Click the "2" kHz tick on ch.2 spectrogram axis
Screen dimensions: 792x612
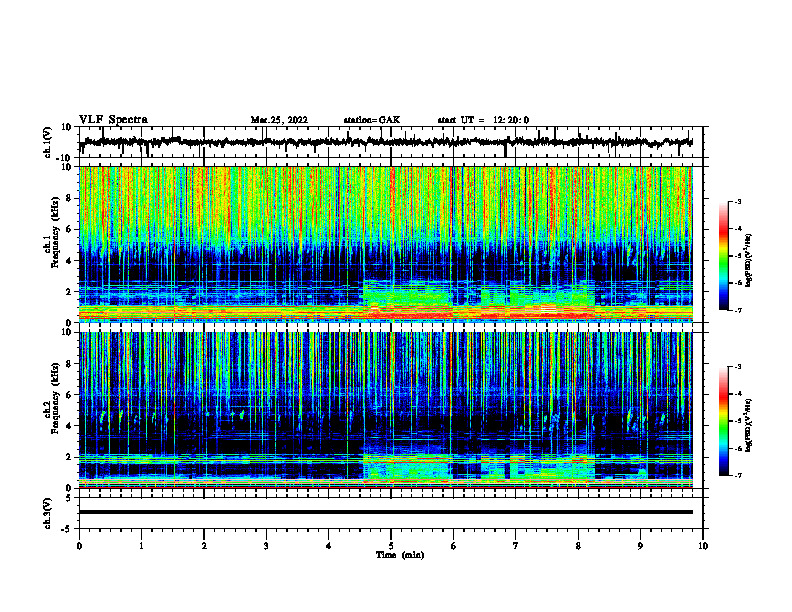pos(69,457)
